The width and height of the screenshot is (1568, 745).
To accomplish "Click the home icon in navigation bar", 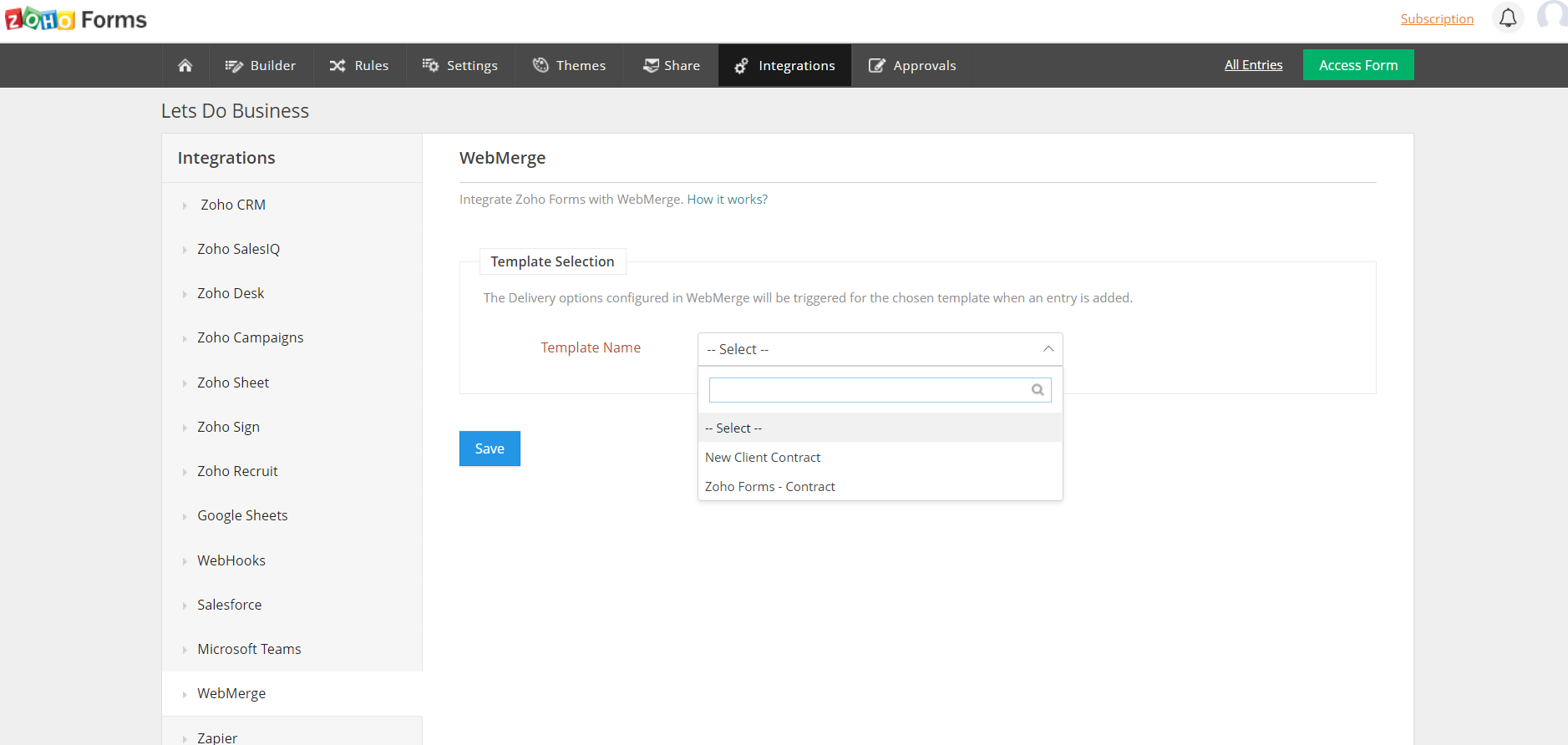I will tap(185, 65).
